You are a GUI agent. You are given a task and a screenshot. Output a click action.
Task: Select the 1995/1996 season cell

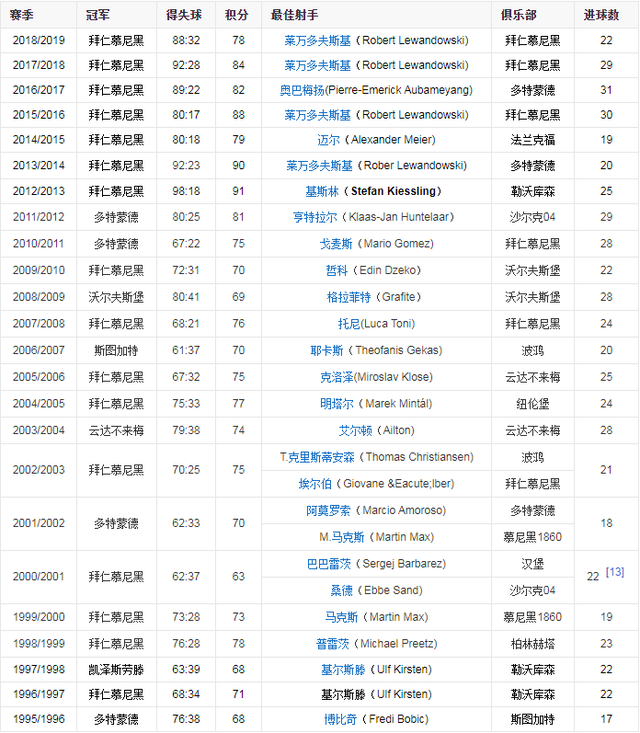[39, 719]
